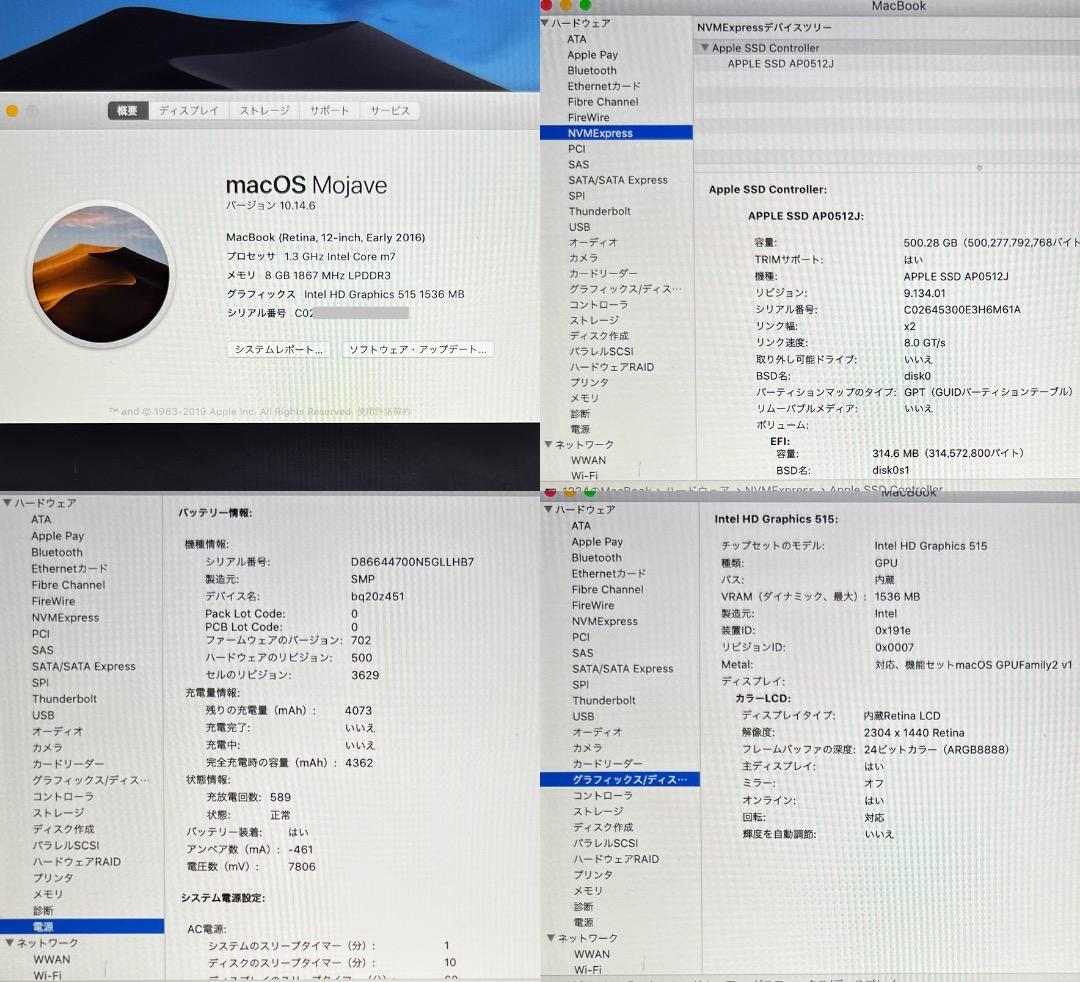
Task: Select WWAN under the network section
Action: [x=588, y=460]
